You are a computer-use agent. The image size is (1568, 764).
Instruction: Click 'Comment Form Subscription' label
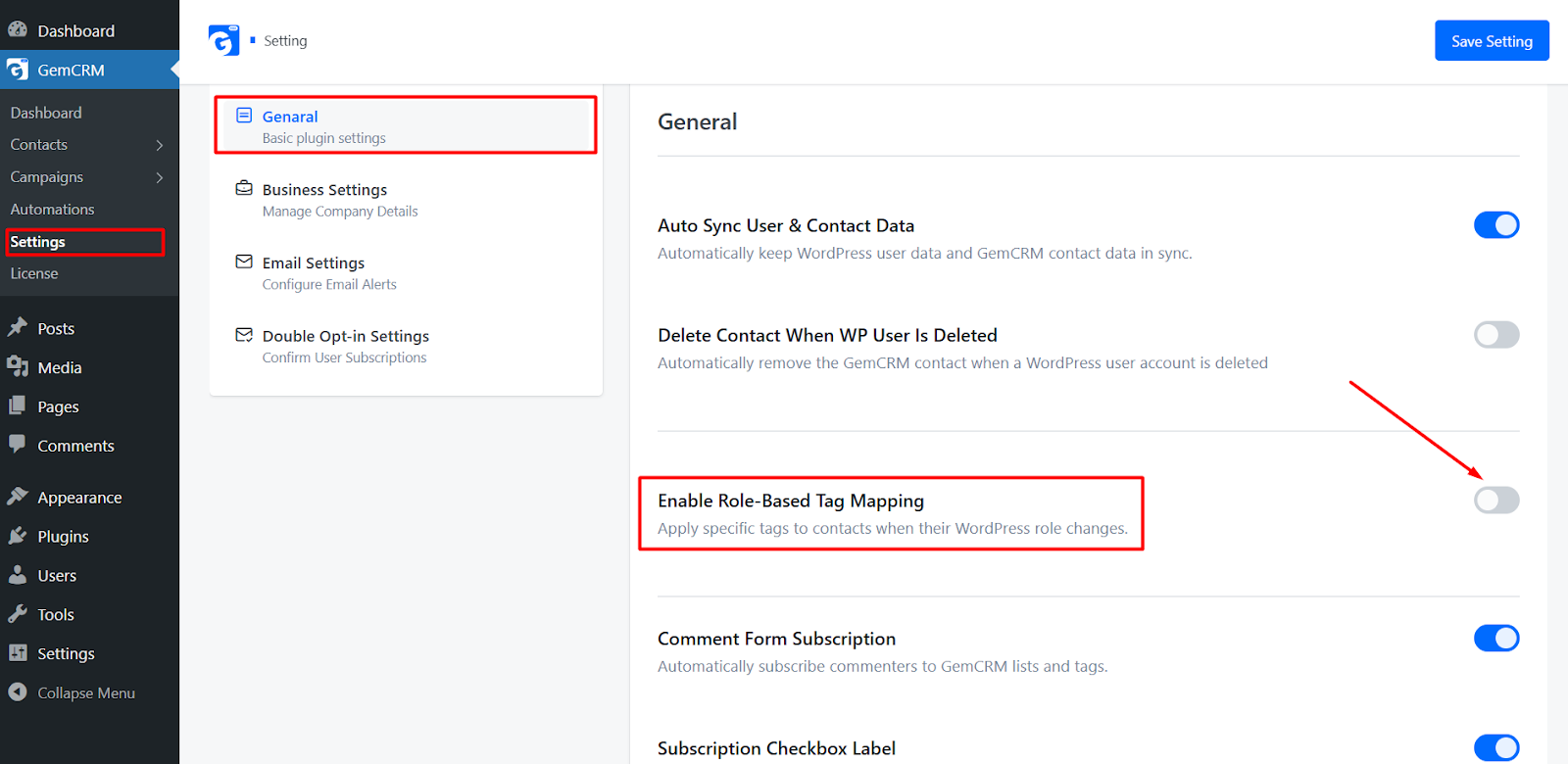click(776, 639)
